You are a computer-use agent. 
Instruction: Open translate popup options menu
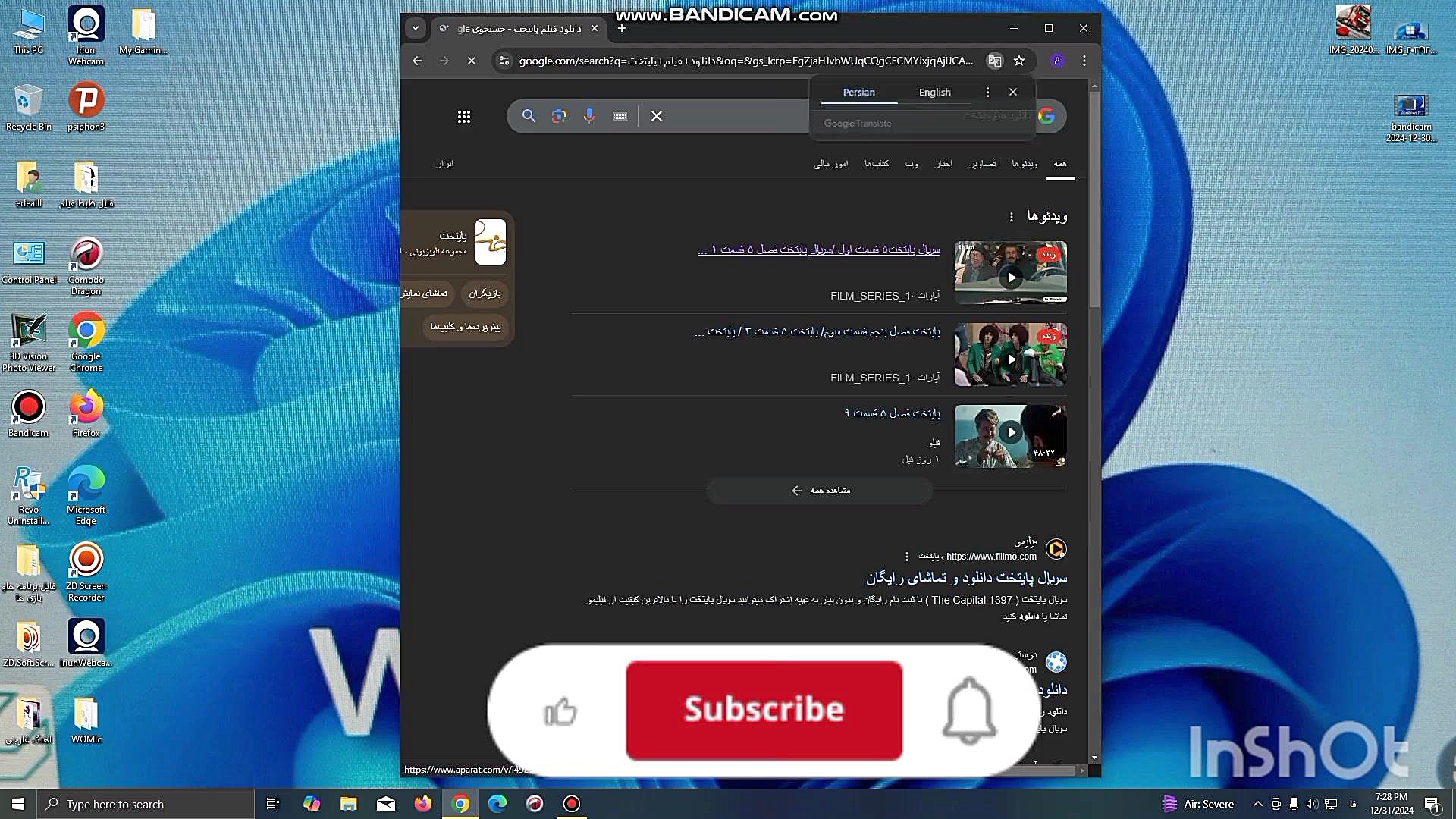coord(987,92)
